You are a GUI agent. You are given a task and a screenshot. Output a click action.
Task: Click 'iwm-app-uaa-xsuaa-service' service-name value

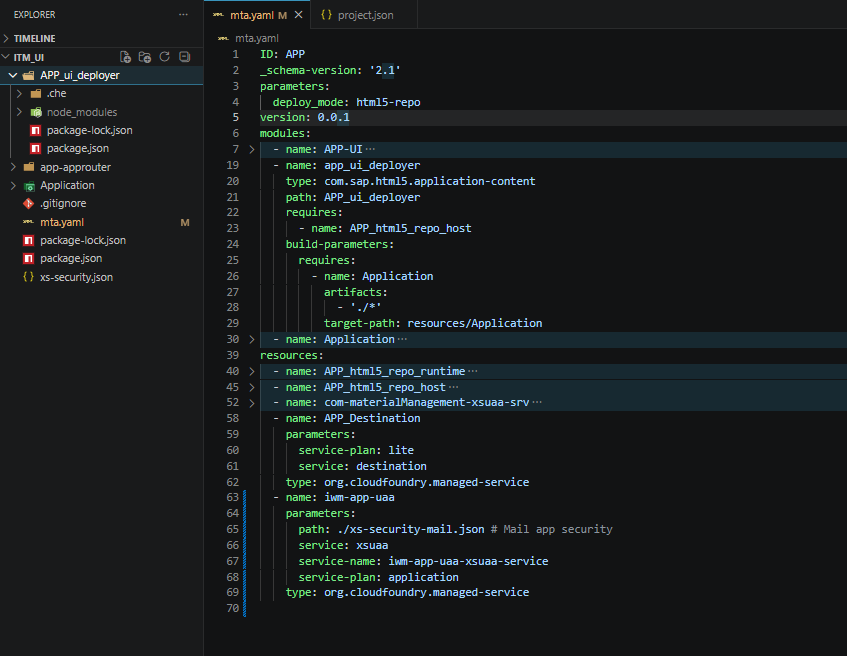(468, 561)
